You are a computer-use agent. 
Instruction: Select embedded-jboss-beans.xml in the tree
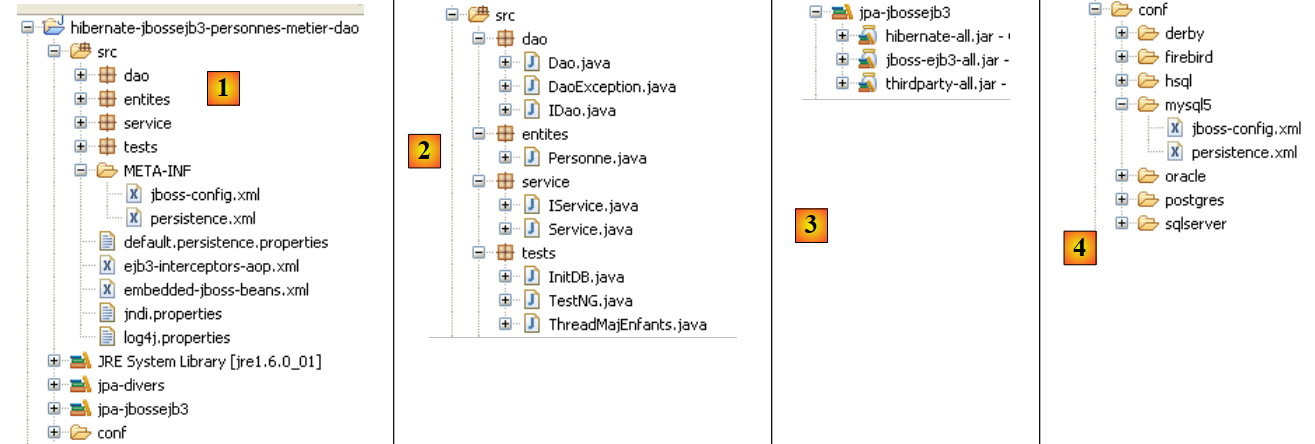click(216, 290)
